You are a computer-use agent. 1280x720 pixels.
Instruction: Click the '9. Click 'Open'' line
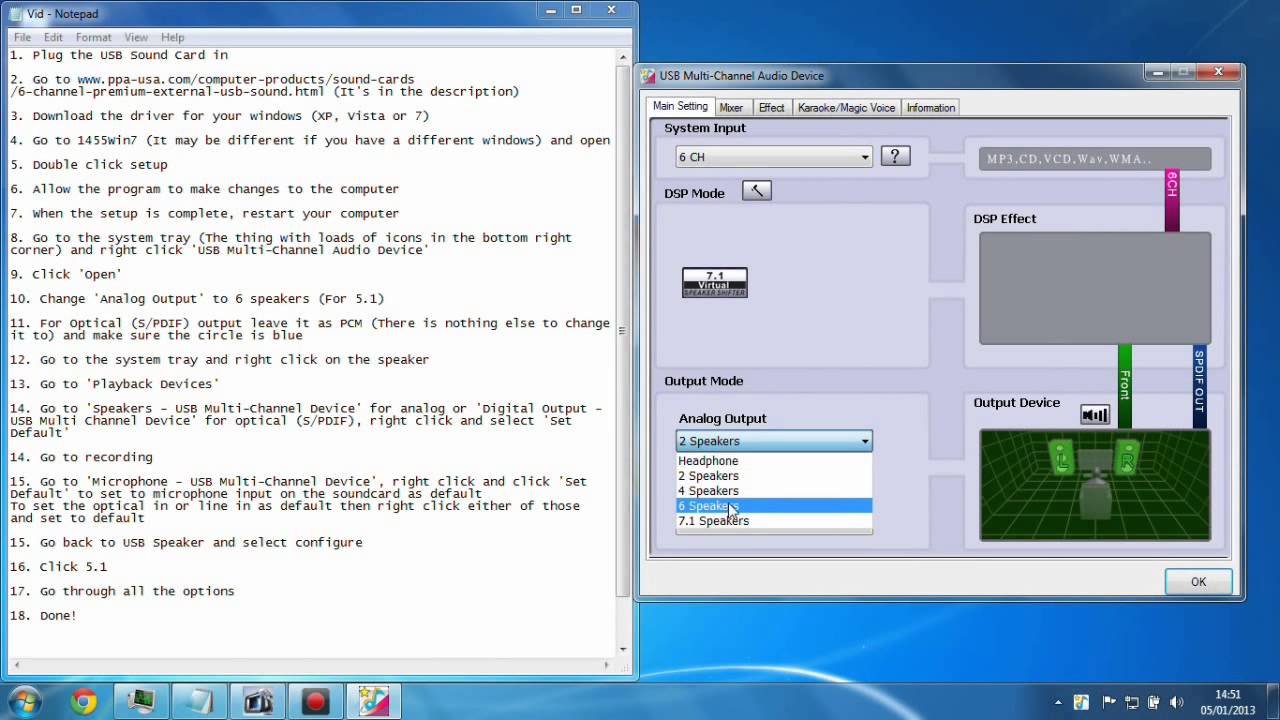pyautogui.click(x=65, y=274)
